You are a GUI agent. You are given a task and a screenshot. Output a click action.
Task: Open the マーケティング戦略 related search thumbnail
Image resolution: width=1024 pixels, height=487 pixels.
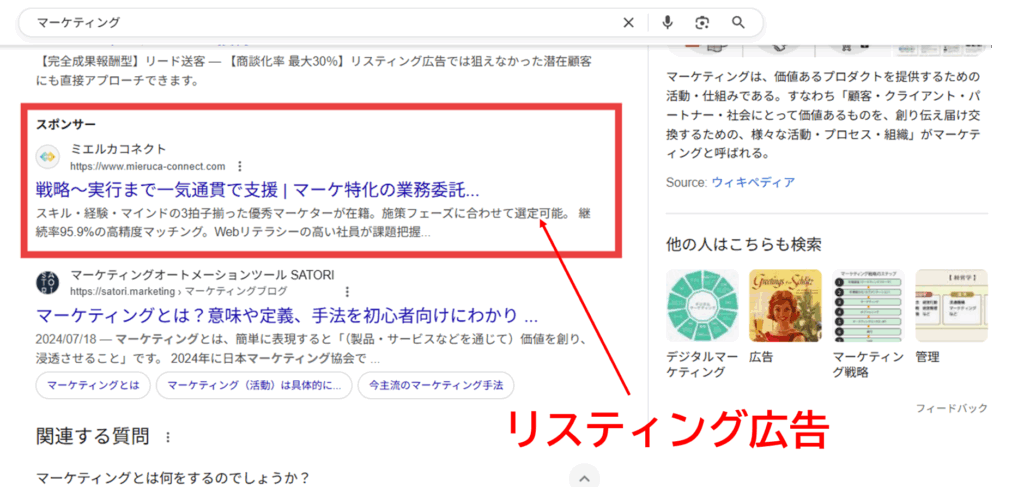(869, 305)
